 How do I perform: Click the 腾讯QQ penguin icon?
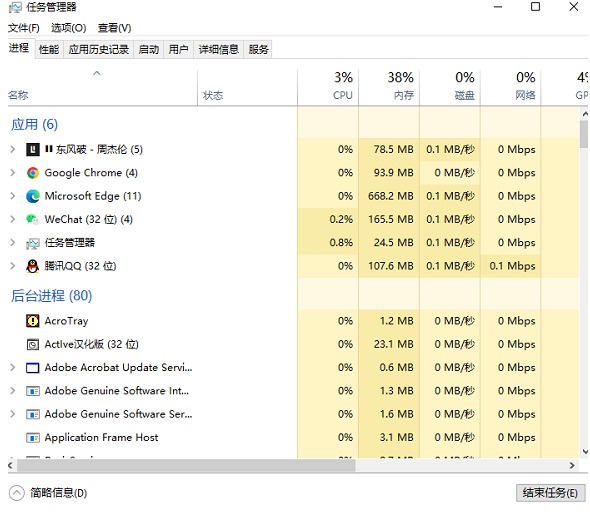pyautogui.click(x=33, y=266)
